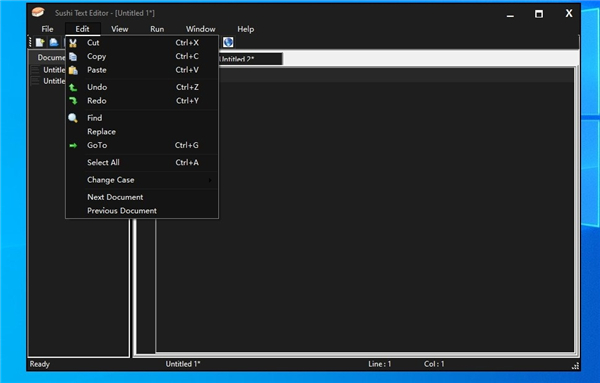Click the globe browser toolbar icon
Image resolution: width=600 pixels, height=383 pixels.
tap(228, 42)
